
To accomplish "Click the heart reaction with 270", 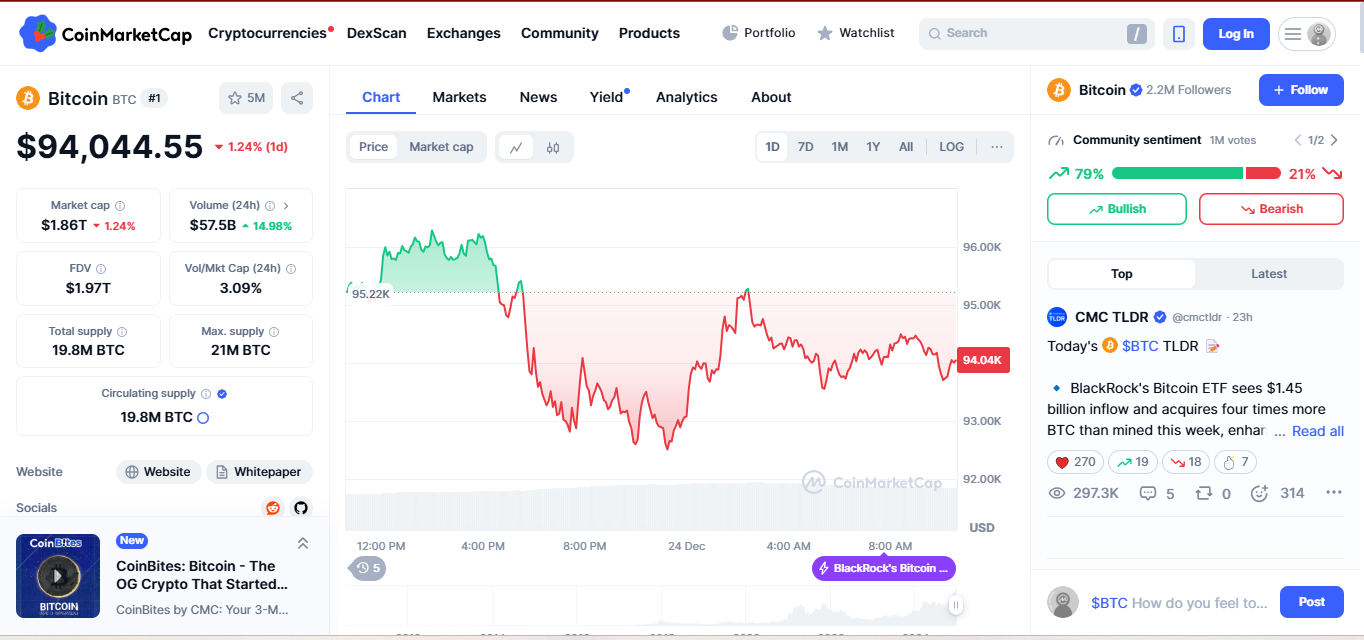I will pyautogui.click(x=1075, y=462).
